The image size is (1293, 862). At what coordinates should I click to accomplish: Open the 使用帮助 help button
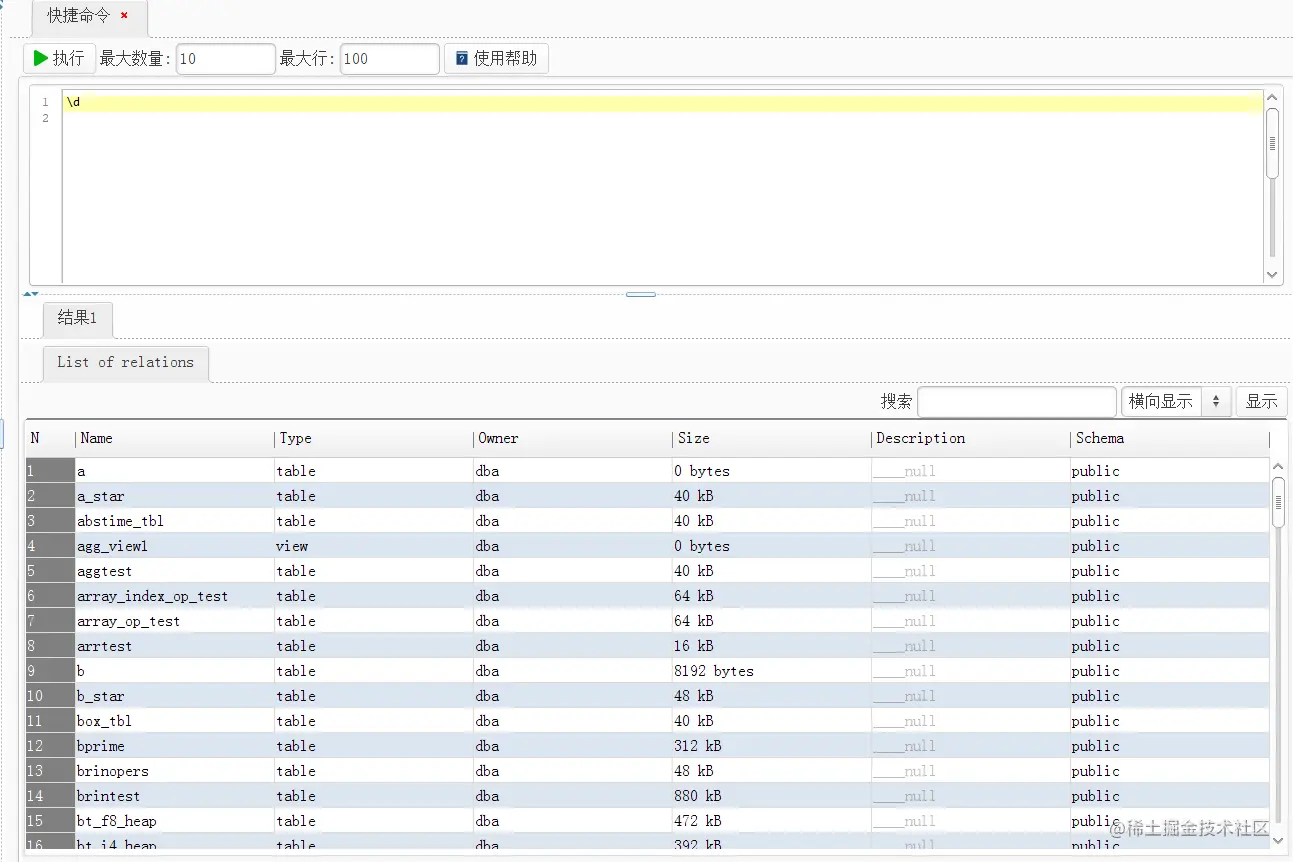(496, 58)
